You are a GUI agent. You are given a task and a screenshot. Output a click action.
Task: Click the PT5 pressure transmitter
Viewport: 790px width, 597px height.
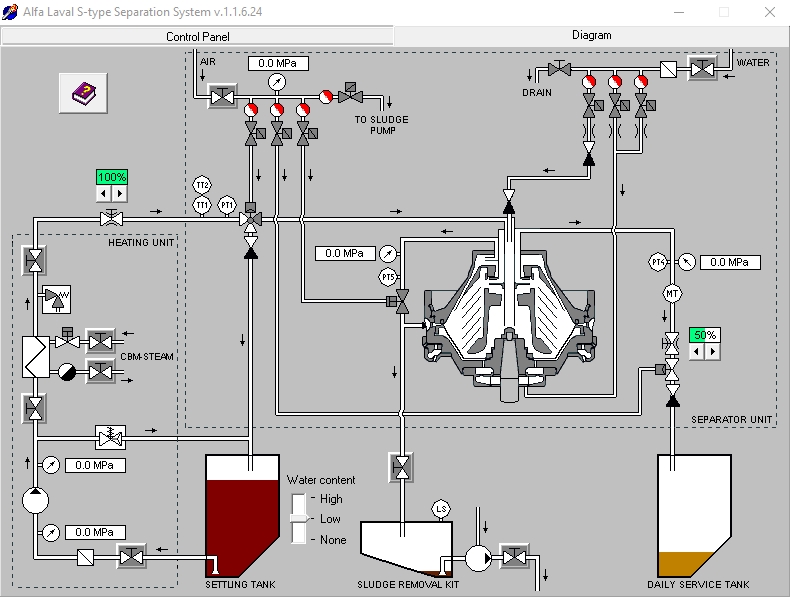click(x=387, y=277)
